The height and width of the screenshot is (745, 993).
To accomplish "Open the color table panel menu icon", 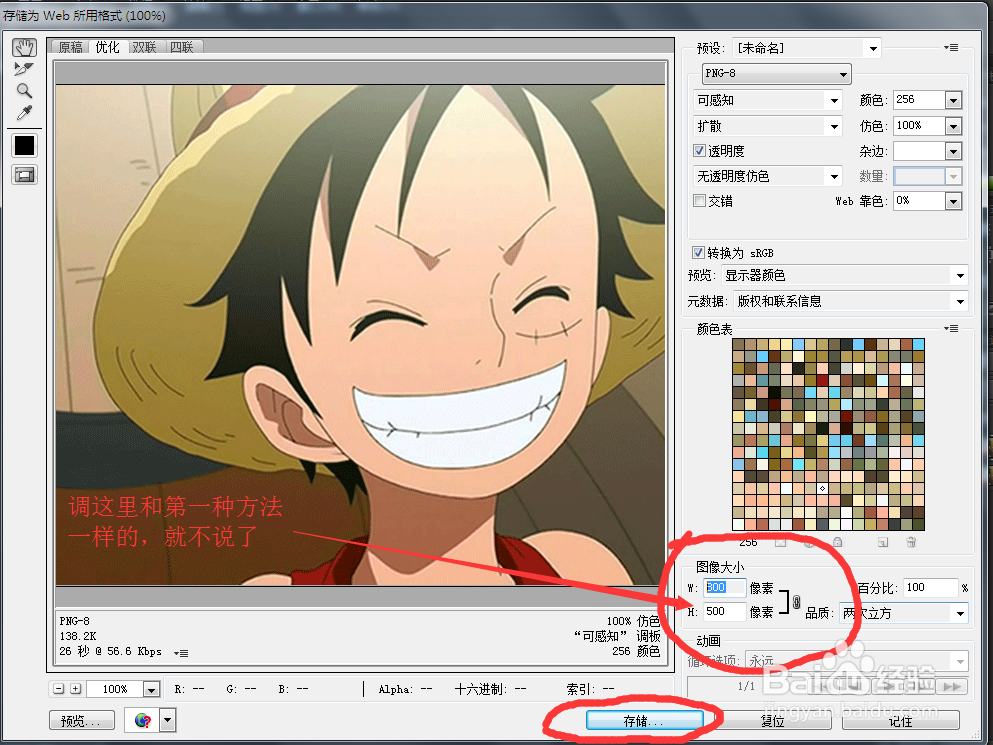I will (951, 328).
